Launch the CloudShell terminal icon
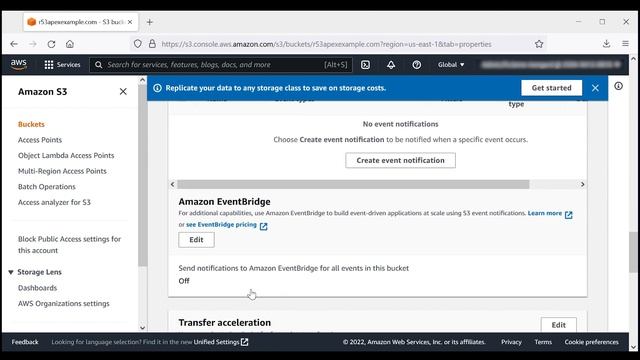This screenshot has width=640, height=360. click(365, 64)
